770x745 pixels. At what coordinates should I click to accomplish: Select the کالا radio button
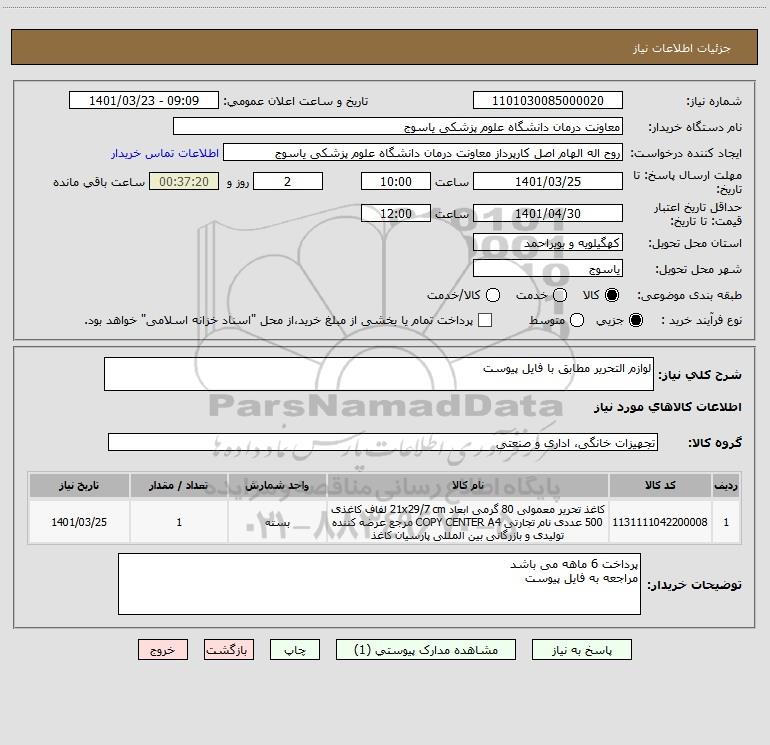click(x=612, y=295)
